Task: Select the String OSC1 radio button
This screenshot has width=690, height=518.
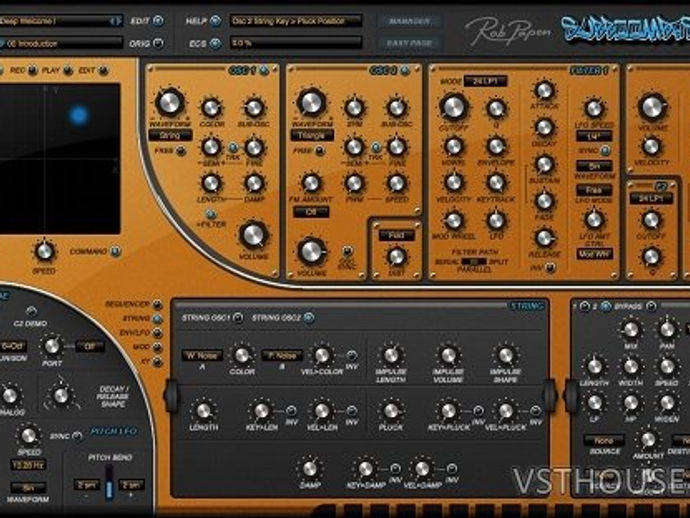Action: pyautogui.click(x=238, y=317)
